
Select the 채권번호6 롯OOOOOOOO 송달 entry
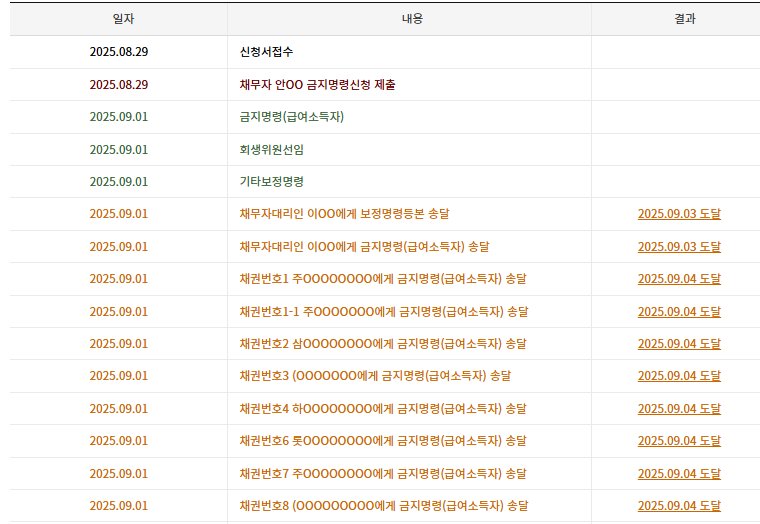tap(383, 441)
